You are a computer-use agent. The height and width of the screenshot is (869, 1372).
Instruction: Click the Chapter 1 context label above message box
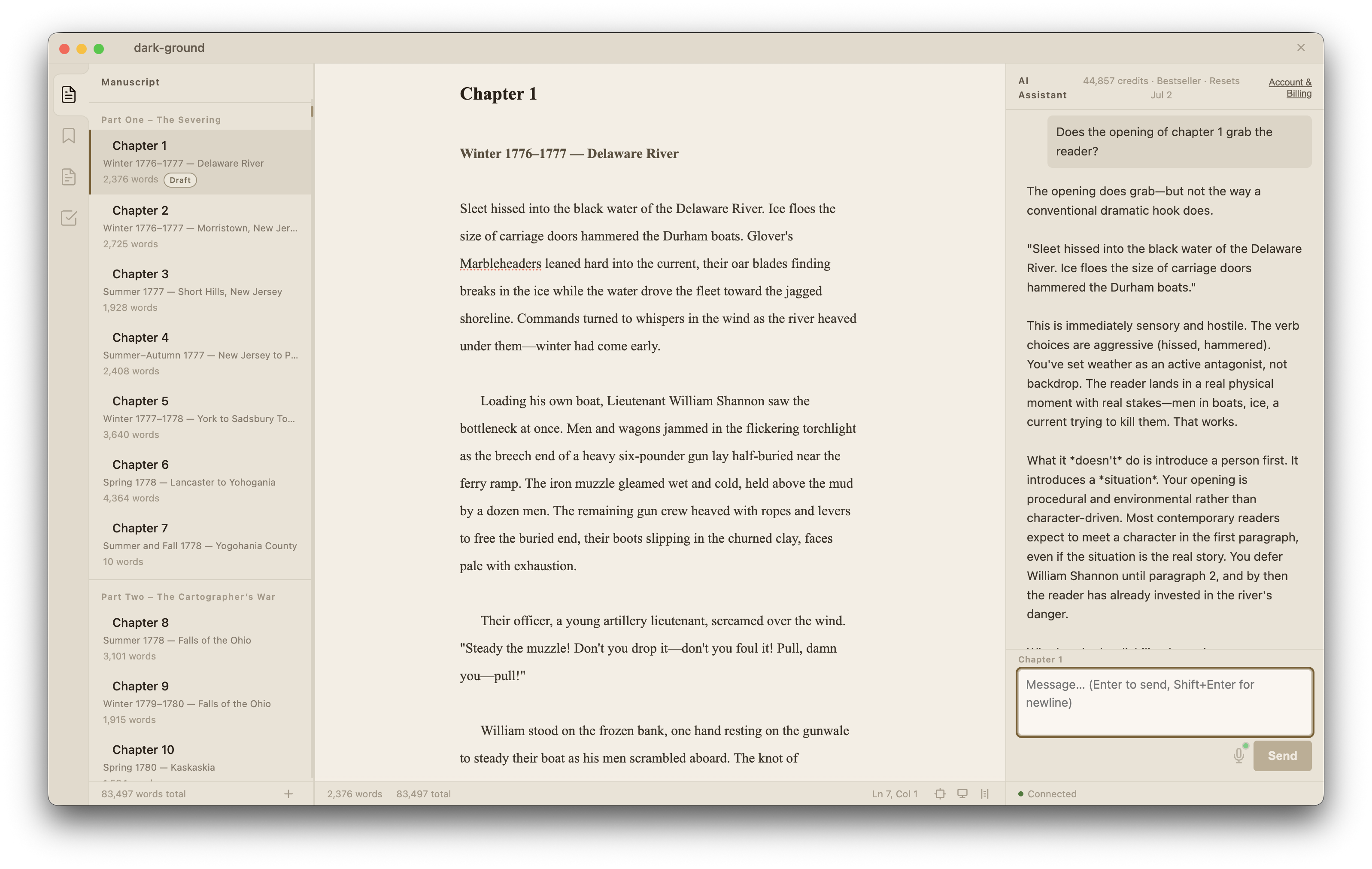coord(1041,659)
